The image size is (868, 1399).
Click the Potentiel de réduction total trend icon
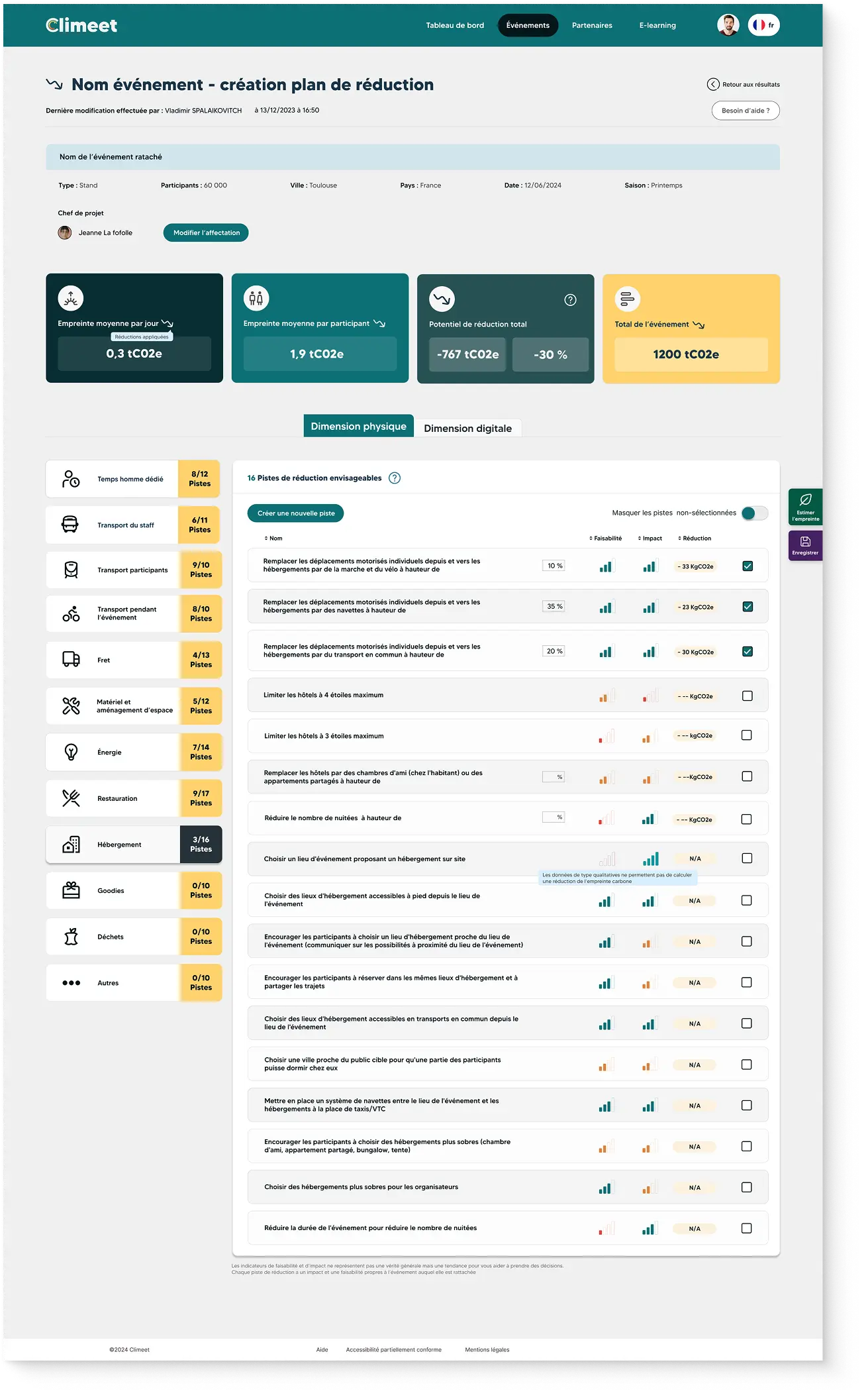coord(442,299)
